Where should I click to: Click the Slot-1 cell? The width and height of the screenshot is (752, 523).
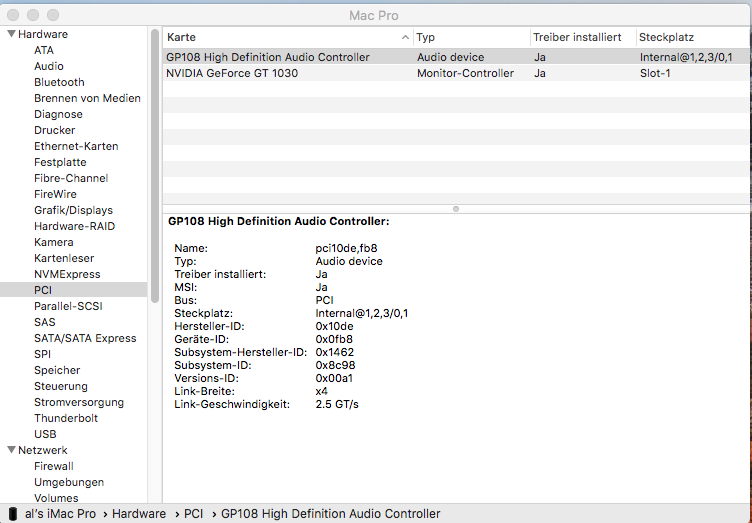(655, 73)
